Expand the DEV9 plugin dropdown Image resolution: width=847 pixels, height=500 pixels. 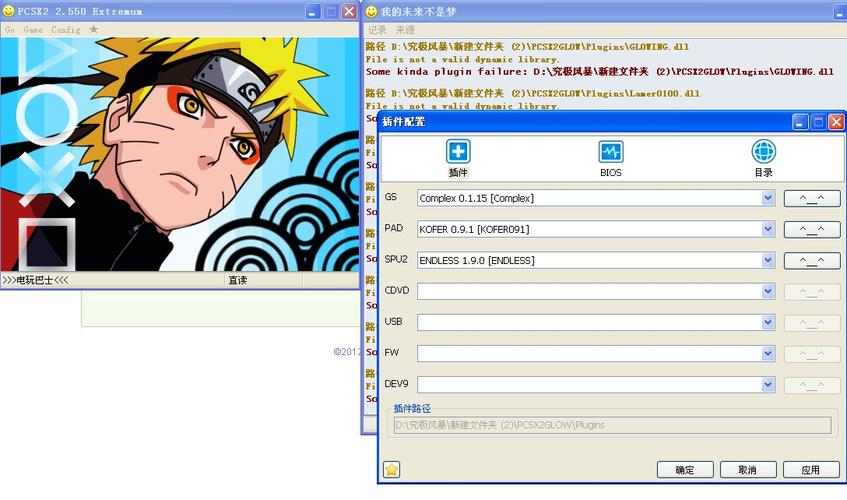768,384
